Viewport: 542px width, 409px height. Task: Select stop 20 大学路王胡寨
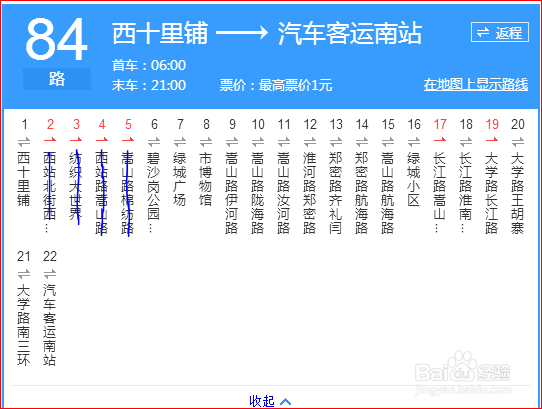click(518, 193)
